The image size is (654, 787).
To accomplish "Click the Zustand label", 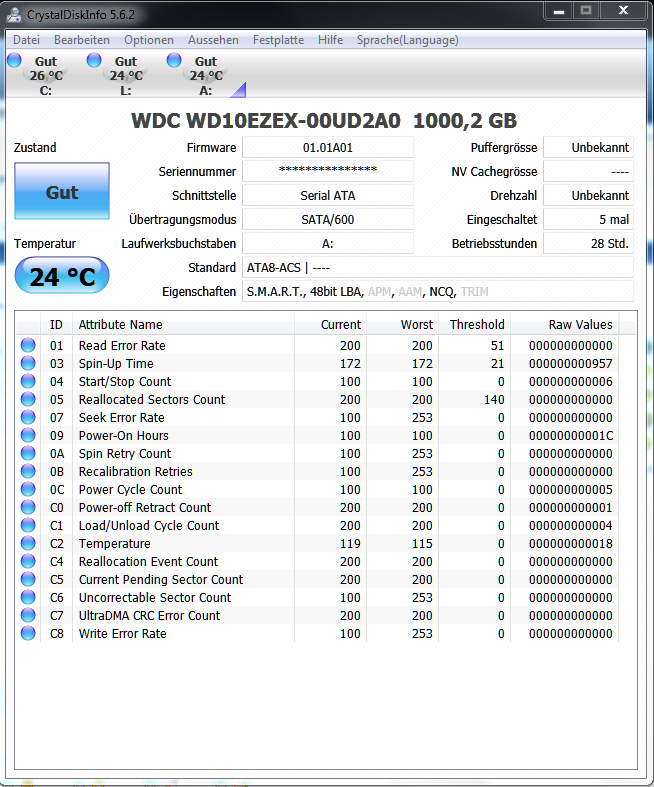I will (x=35, y=148).
